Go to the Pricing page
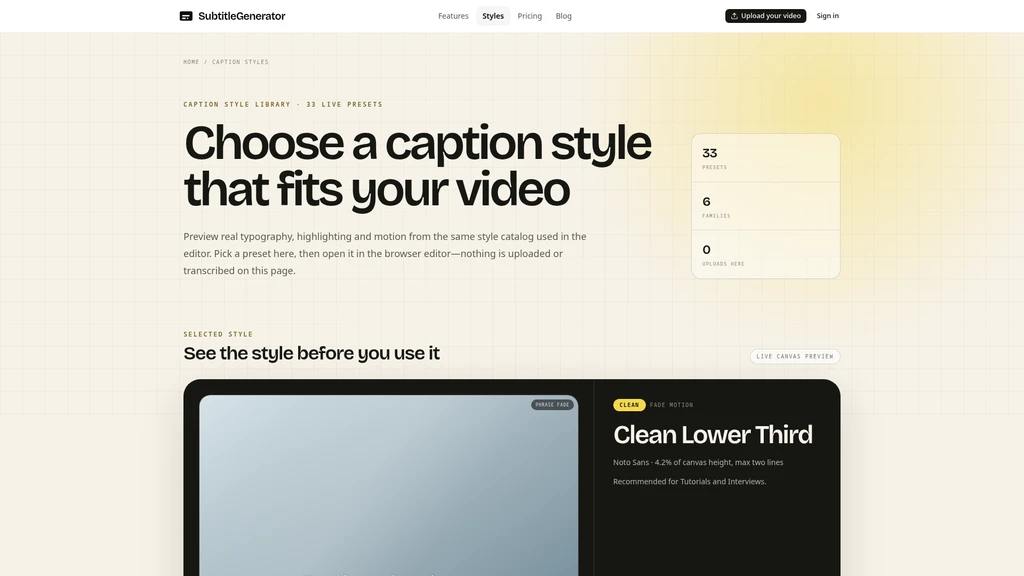1024x576 pixels. (x=530, y=16)
